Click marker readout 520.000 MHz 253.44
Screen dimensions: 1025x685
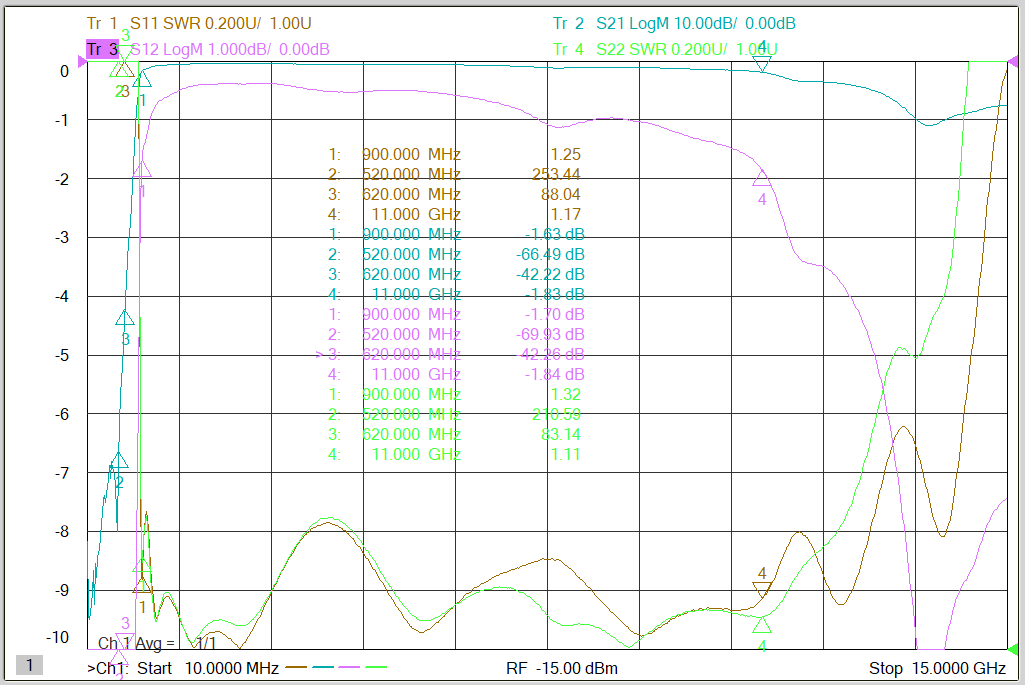click(454, 175)
